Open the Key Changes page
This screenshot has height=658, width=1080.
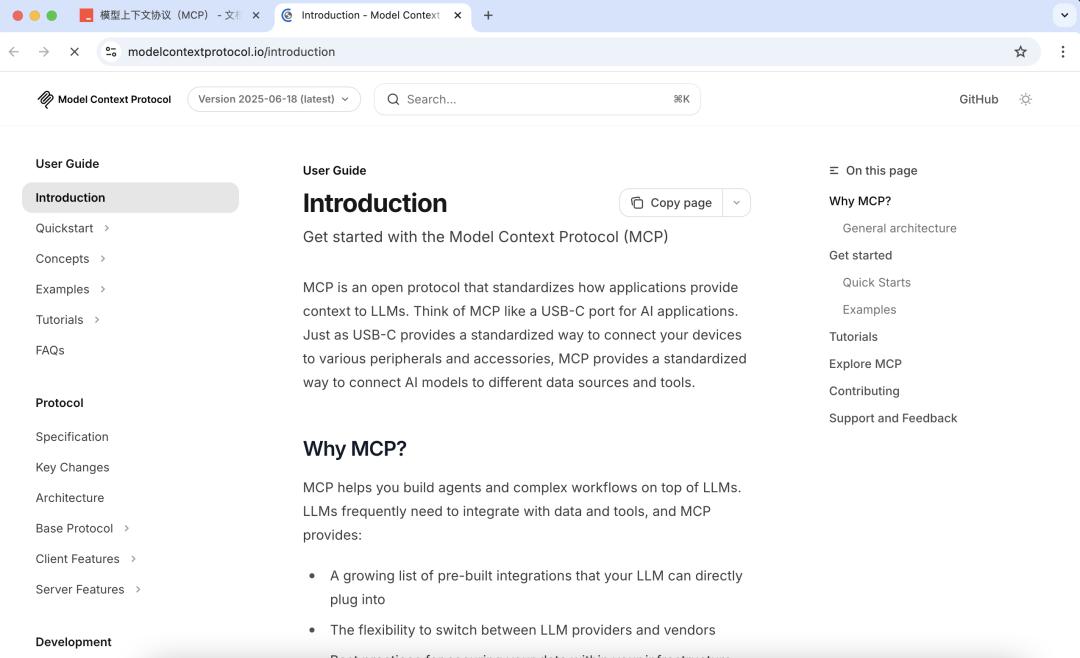(72, 467)
